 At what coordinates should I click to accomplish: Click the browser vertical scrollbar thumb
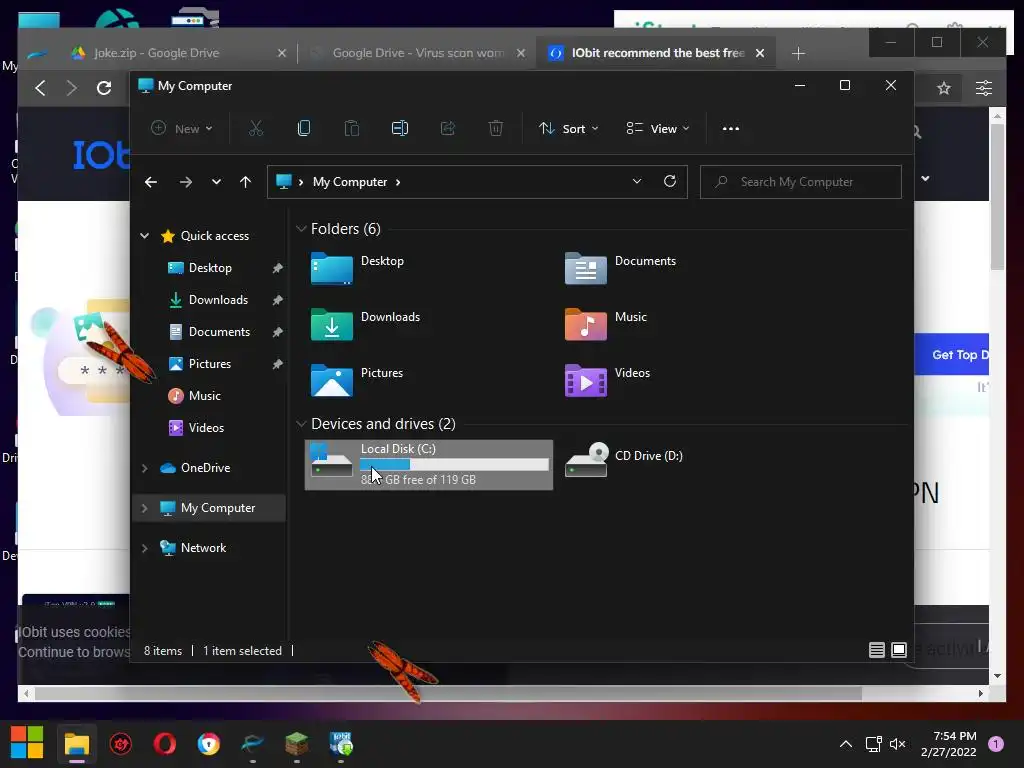tap(997, 196)
